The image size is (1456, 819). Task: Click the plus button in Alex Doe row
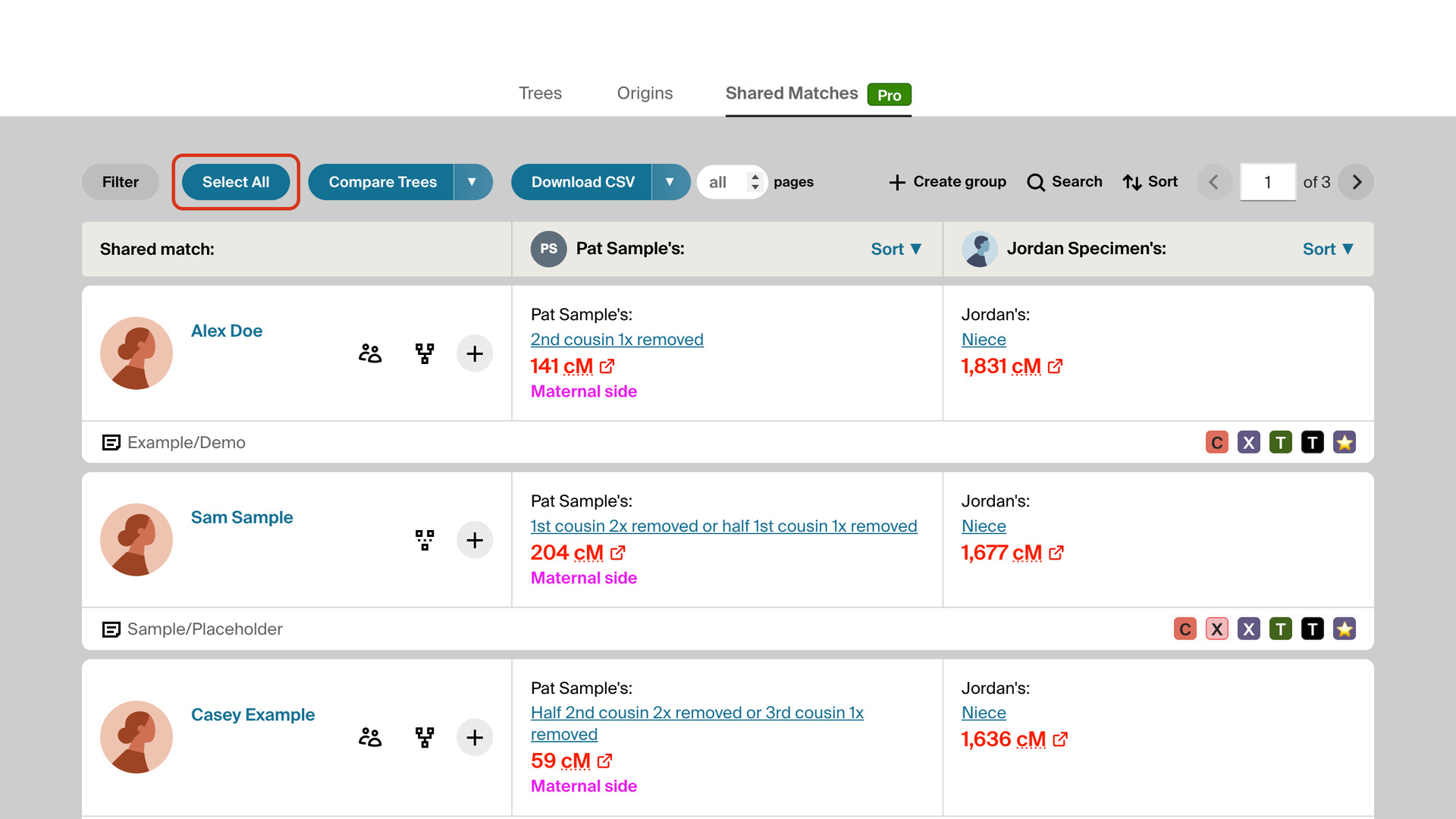[475, 353]
